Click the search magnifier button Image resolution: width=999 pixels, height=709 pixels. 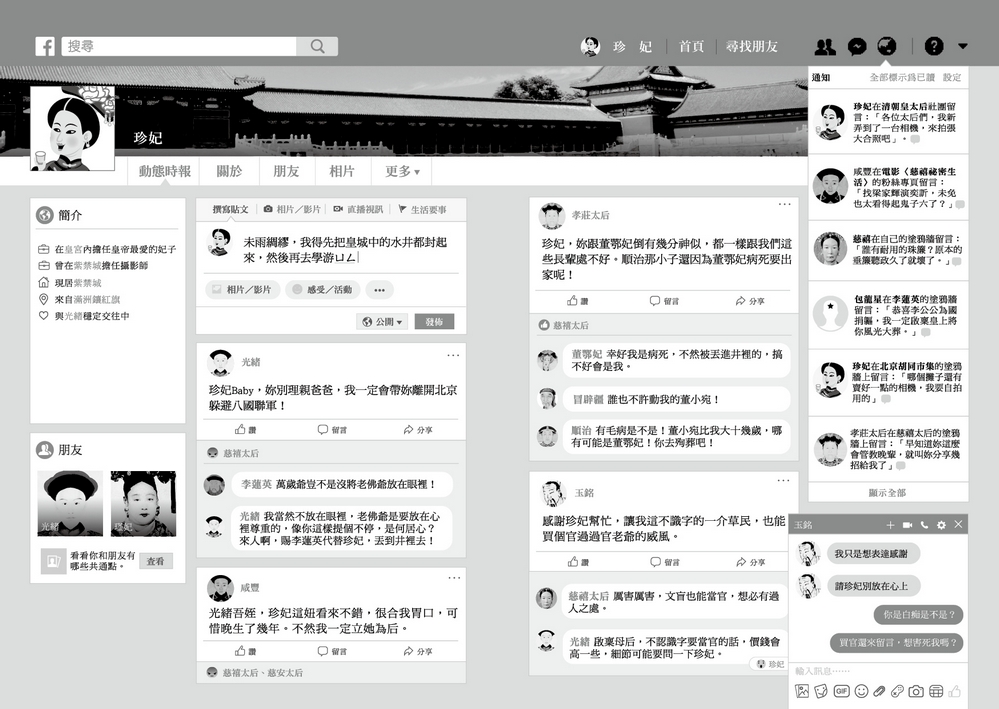[x=317, y=47]
